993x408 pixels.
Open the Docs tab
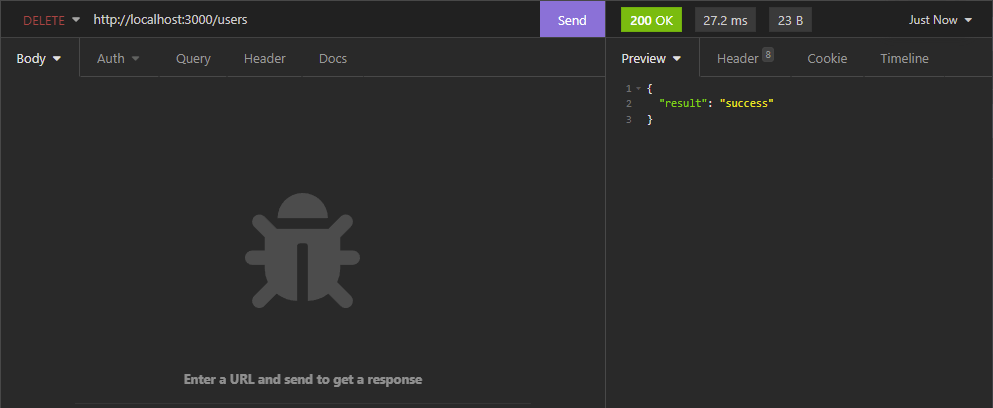click(333, 59)
